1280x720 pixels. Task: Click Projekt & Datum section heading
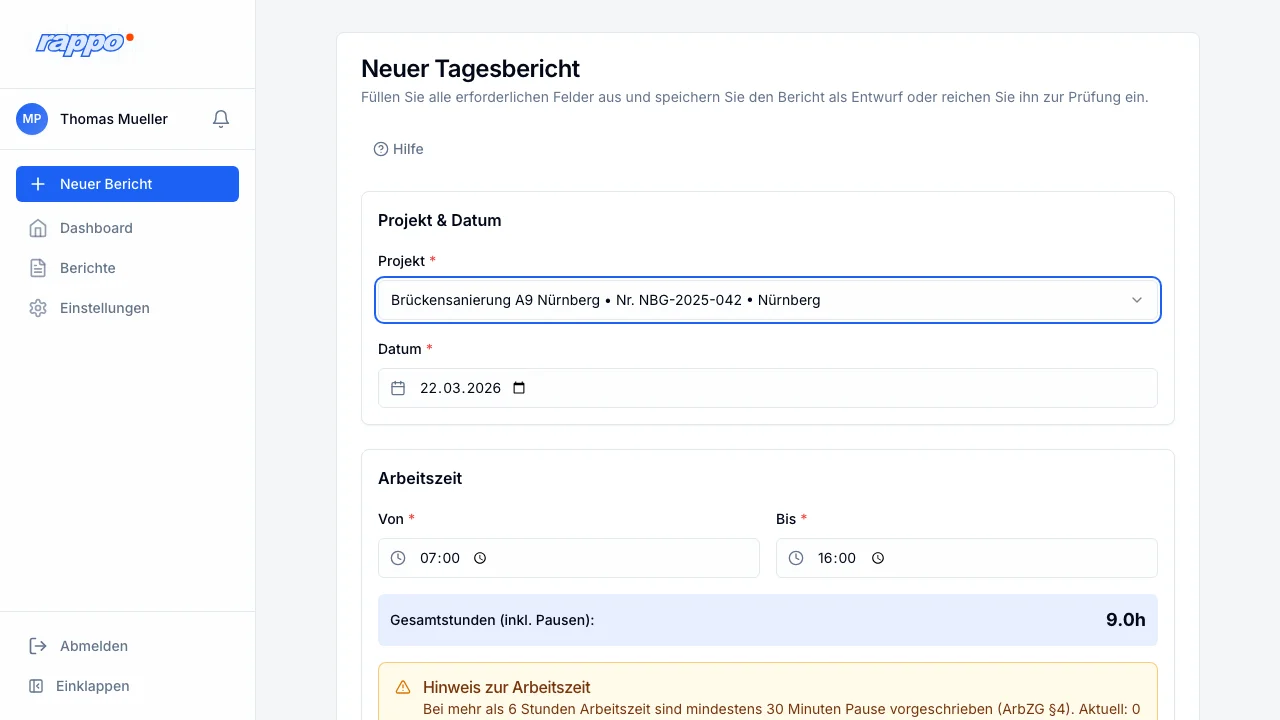coord(440,220)
